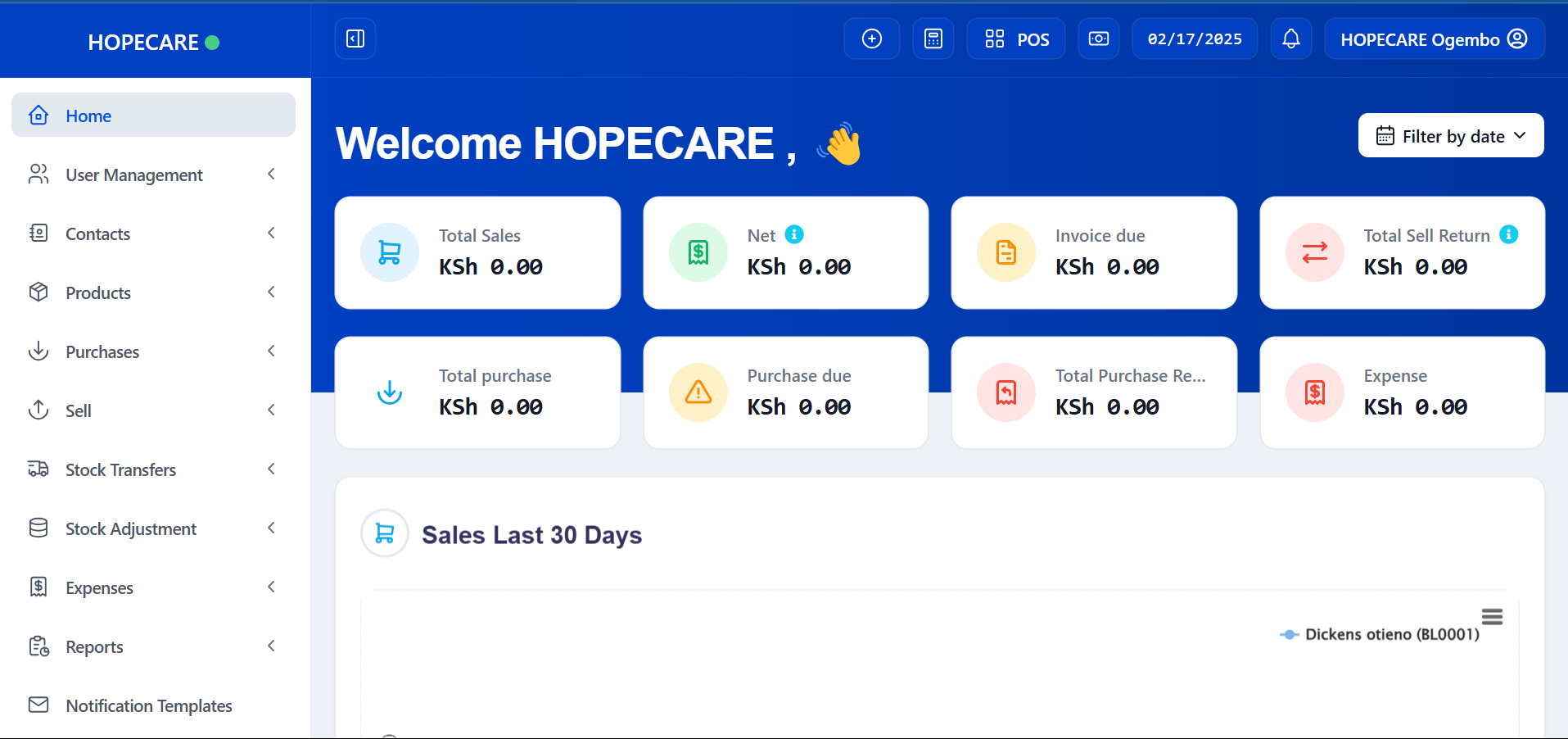Toggle Dickens otieno (BL0001) legend series
Viewport: 1568px width, 739px height.
coord(1380,634)
